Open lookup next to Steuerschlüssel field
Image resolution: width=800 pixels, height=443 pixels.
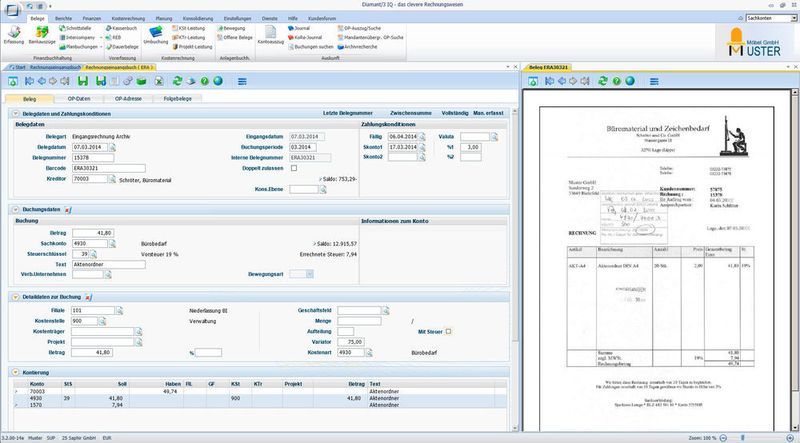pos(93,254)
